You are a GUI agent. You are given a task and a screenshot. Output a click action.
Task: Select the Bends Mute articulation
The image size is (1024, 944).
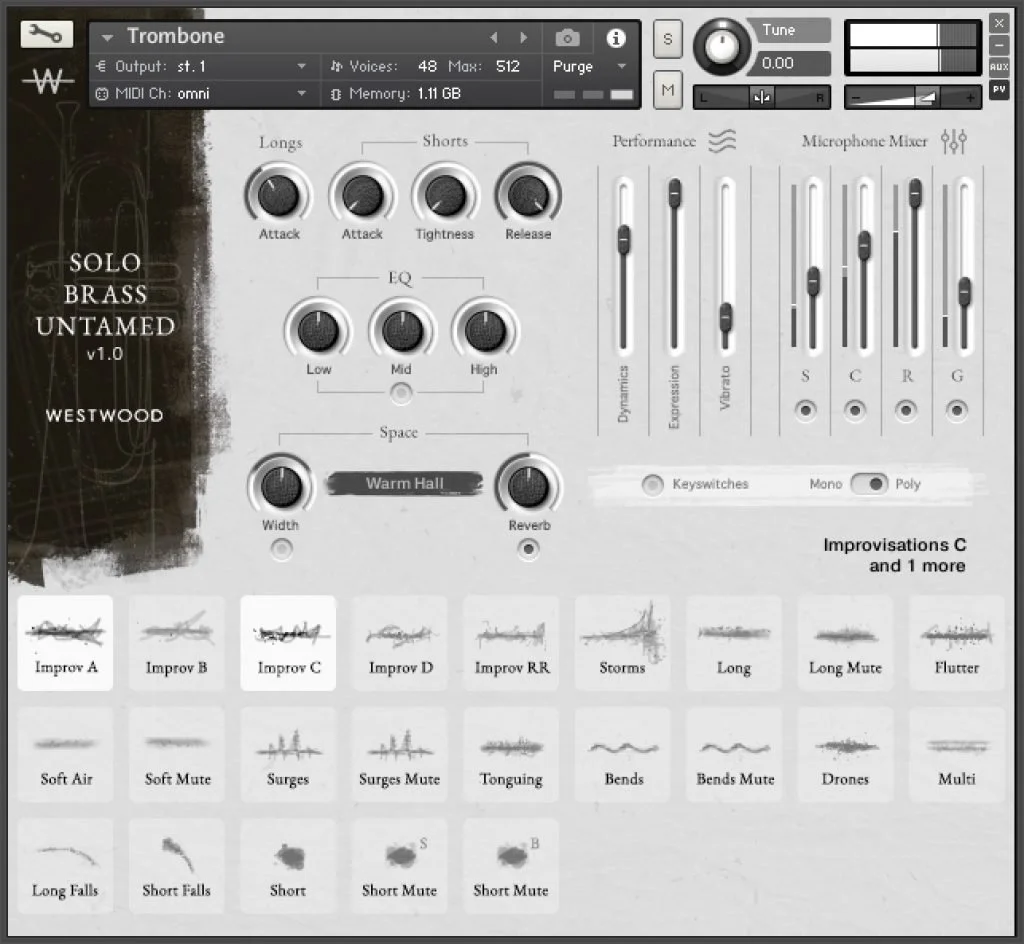(x=734, y=755)
